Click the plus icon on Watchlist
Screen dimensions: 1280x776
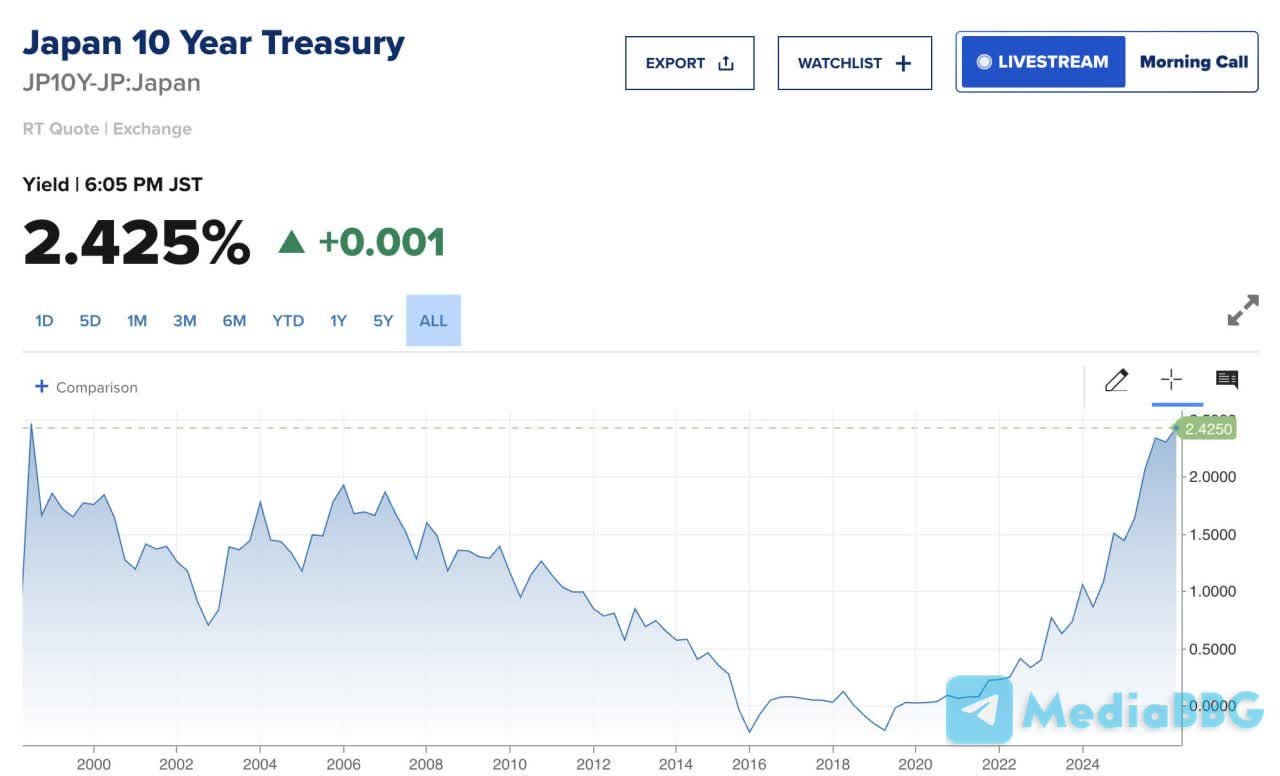(x=903, y=63)
